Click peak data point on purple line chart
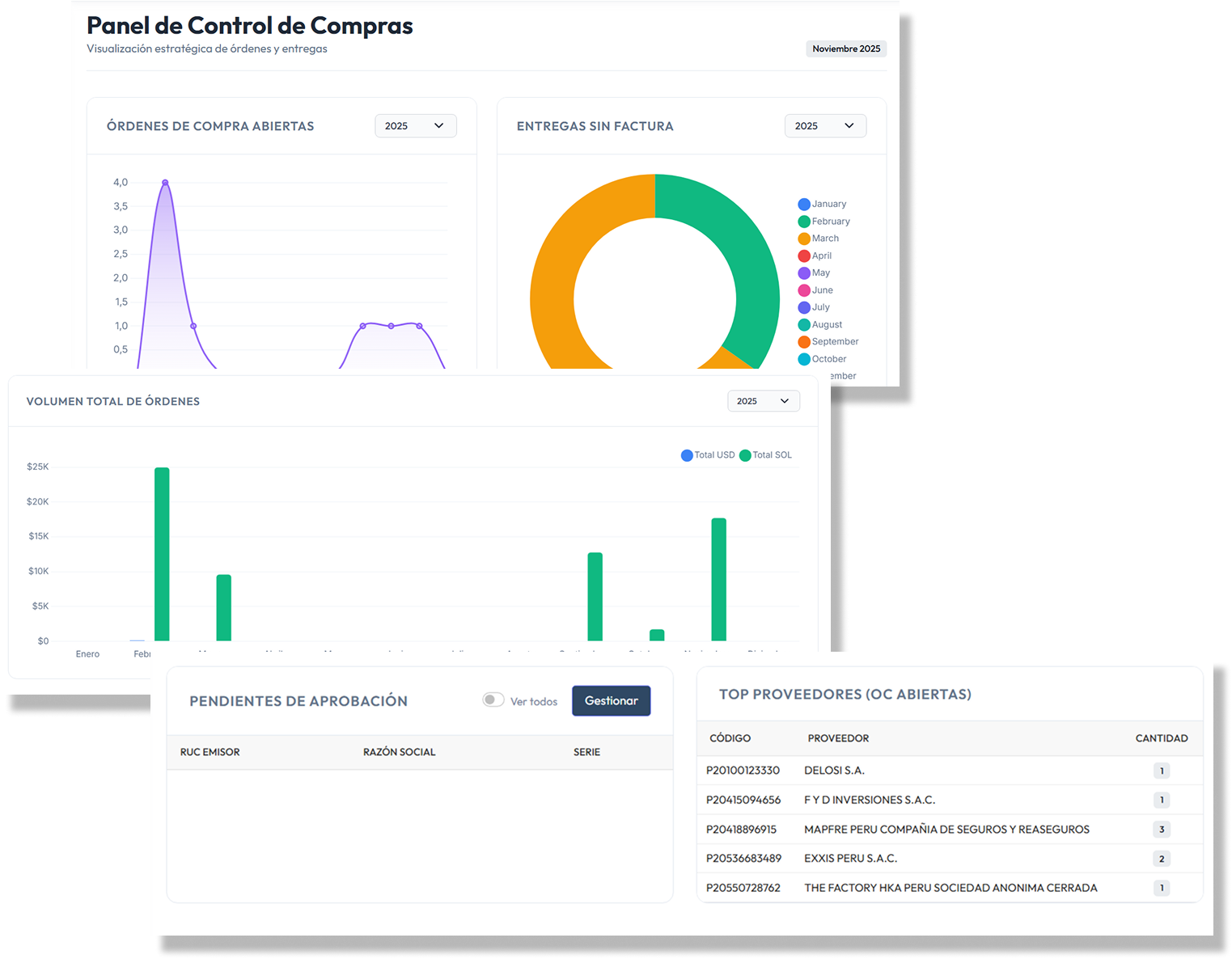1232x959 pixels. click(165, 183)
